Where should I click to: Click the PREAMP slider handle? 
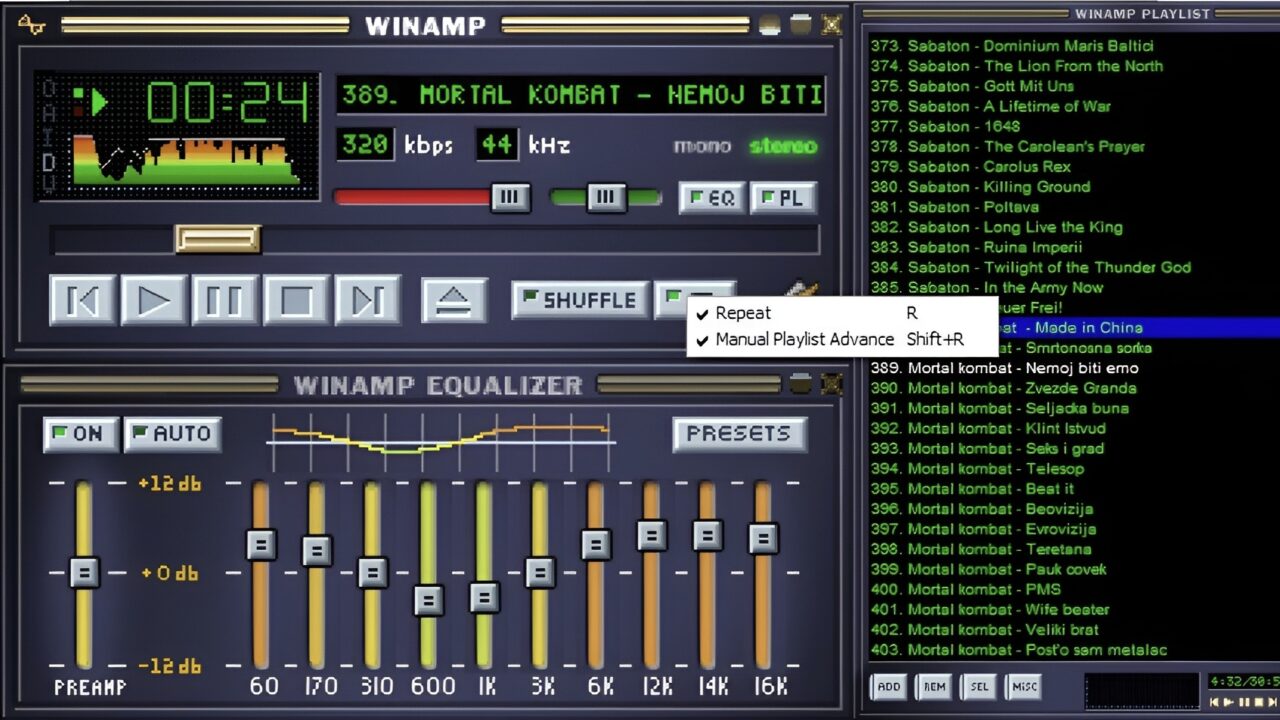click(x=84, y=572)
